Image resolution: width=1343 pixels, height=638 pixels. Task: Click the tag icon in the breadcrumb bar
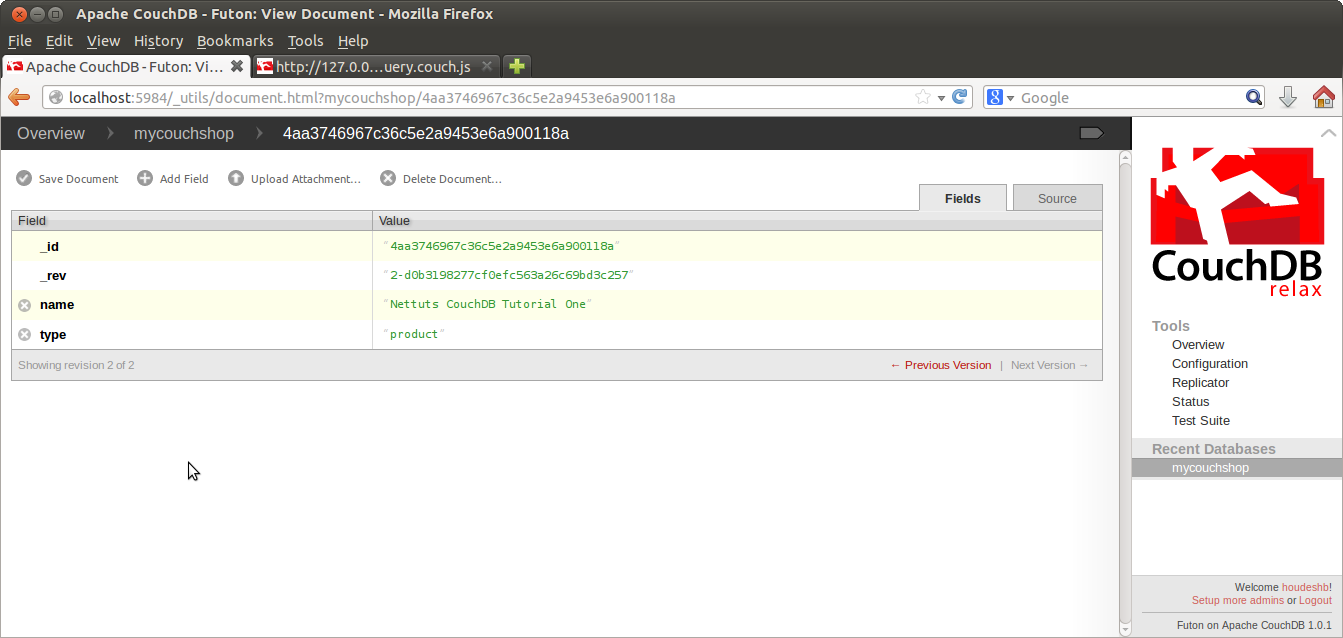point(1092,133)
